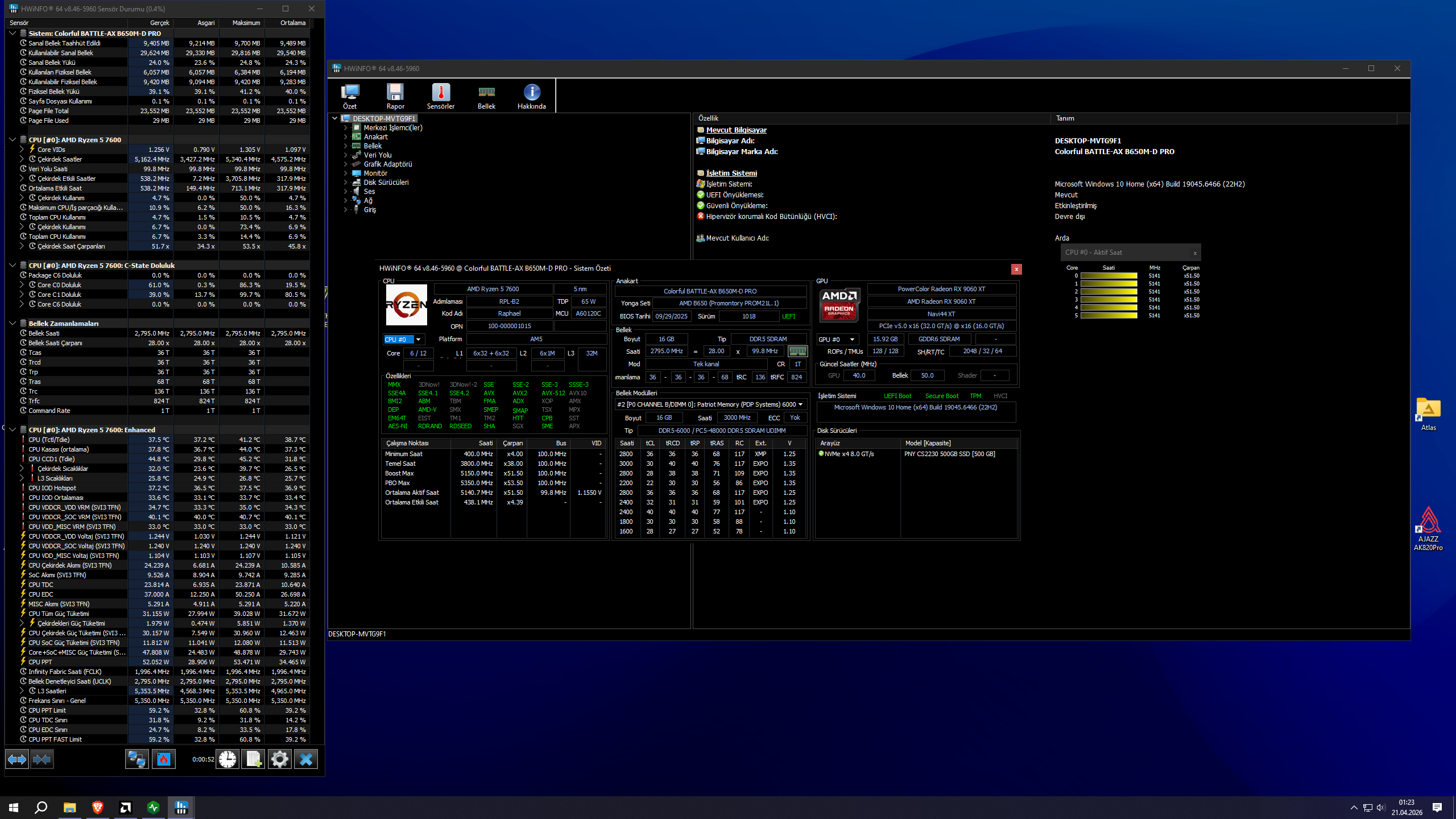The width and height of the screenshot is (1456, 819).
Task: Click the expand-columns double arrow icon
Action: pos(16,759)
